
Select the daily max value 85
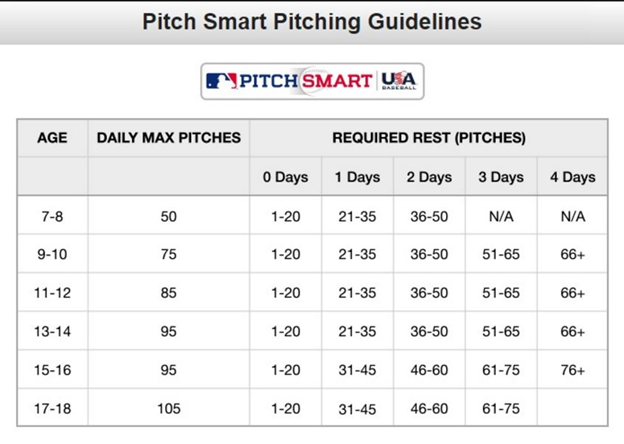(169, 293)
